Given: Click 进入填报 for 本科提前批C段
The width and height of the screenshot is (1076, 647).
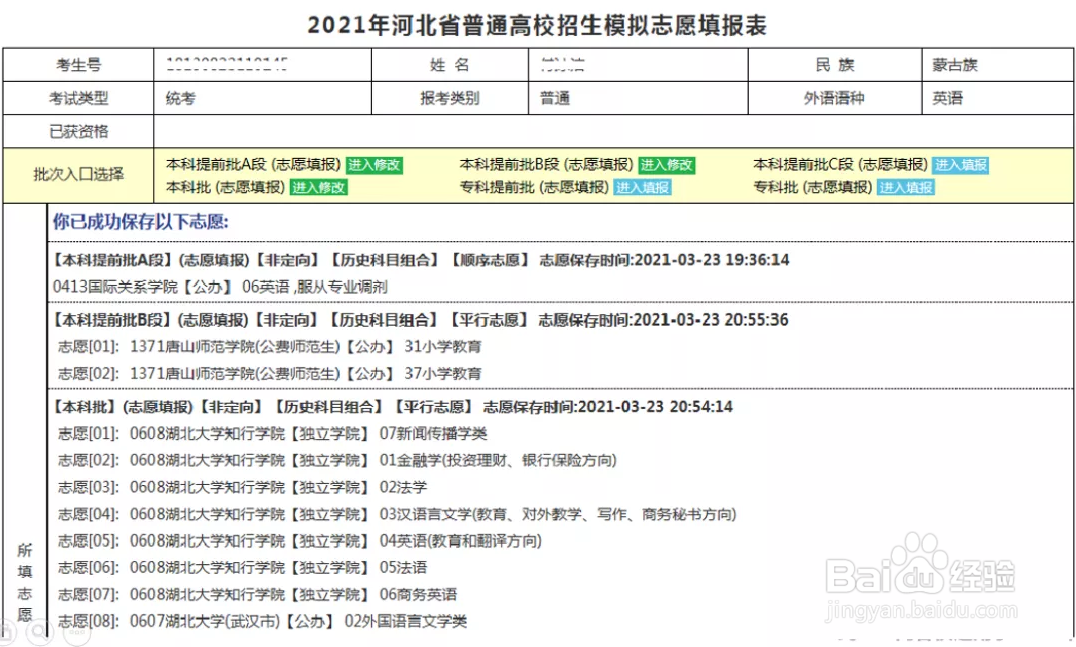Looking at the screenshot, I should pos(961,165).
